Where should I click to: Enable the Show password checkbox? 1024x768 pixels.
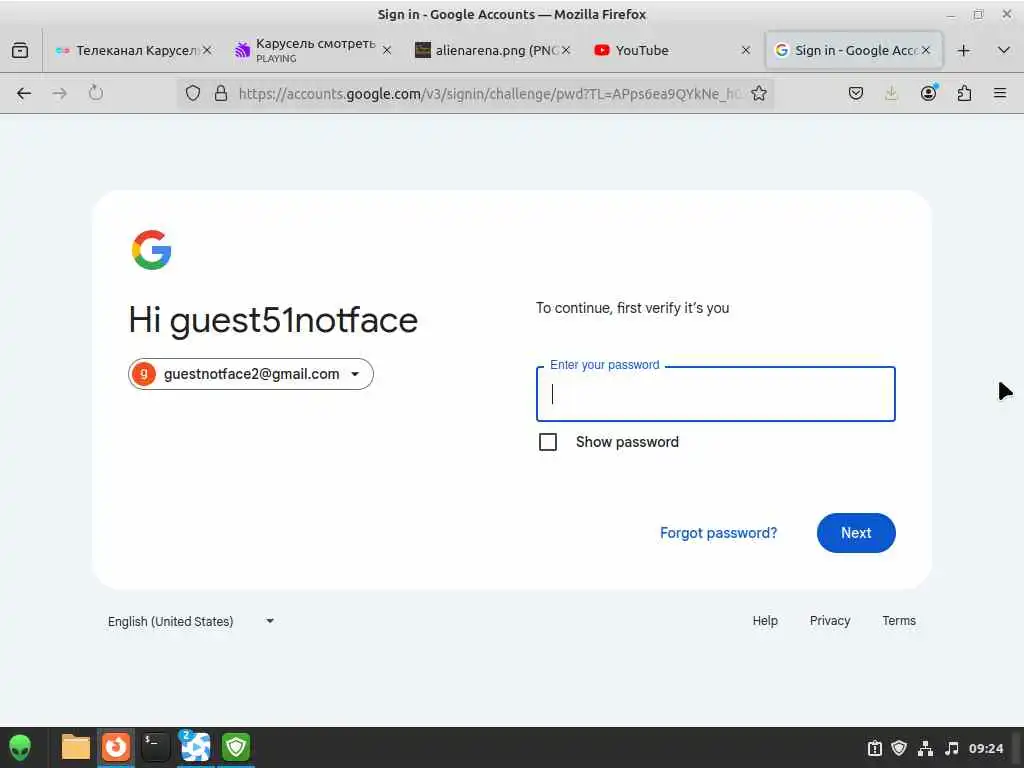click(548, 442)
